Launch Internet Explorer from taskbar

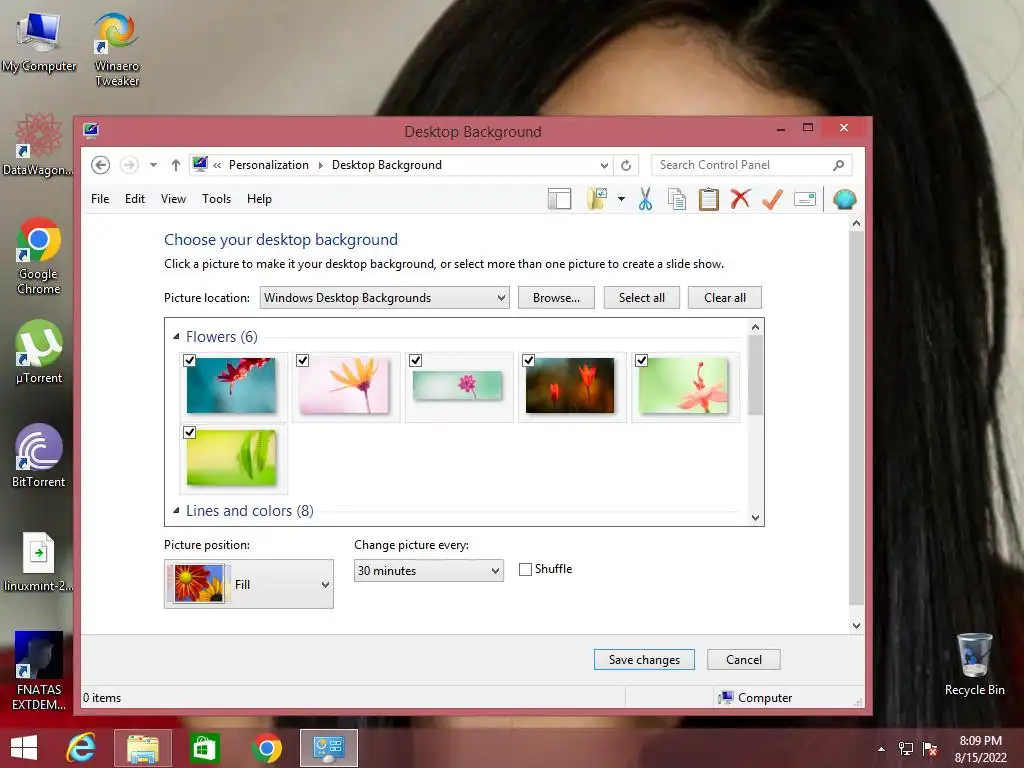(x=81, y=748)
